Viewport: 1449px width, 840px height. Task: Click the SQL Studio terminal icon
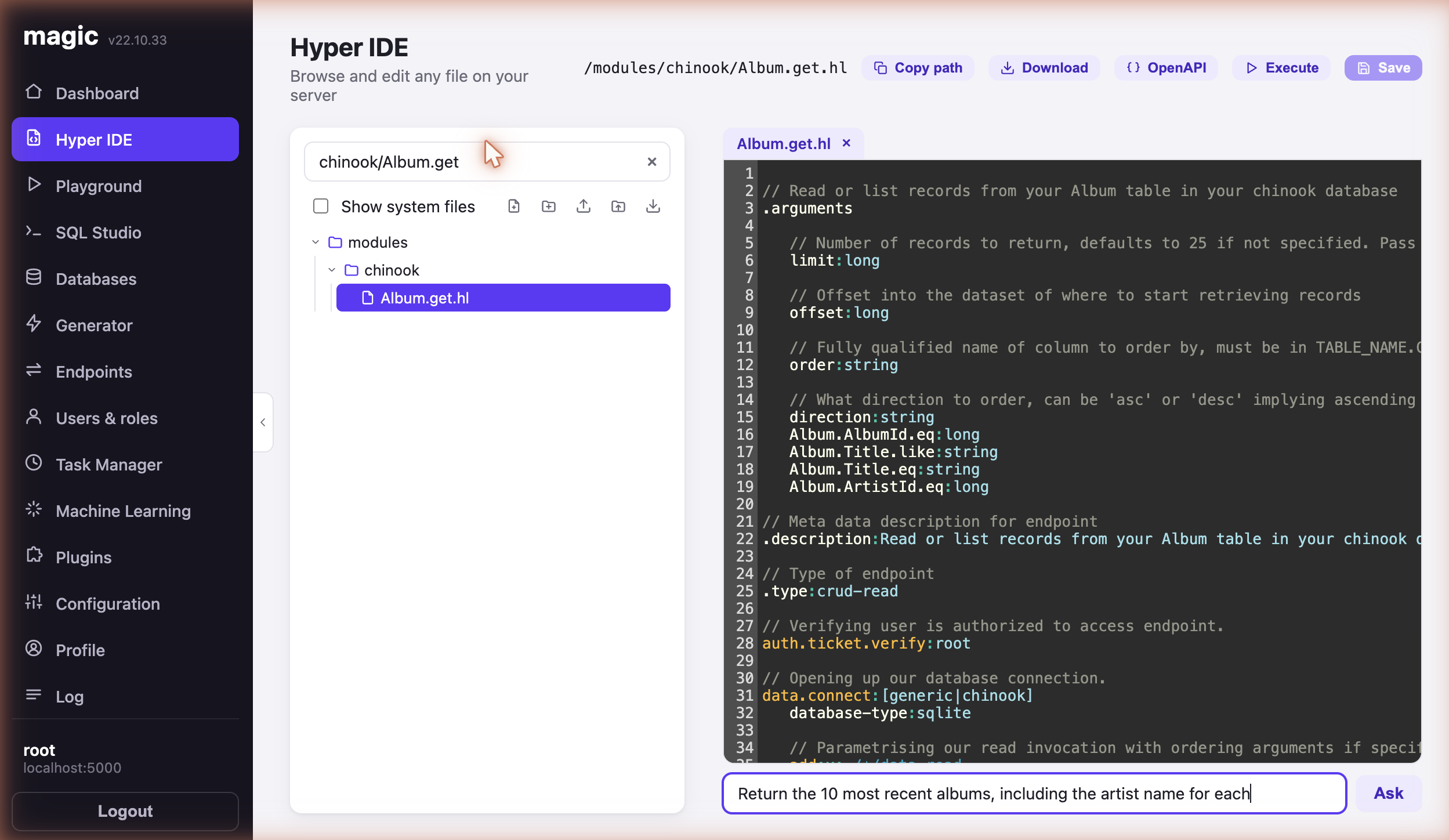[34, 231]
